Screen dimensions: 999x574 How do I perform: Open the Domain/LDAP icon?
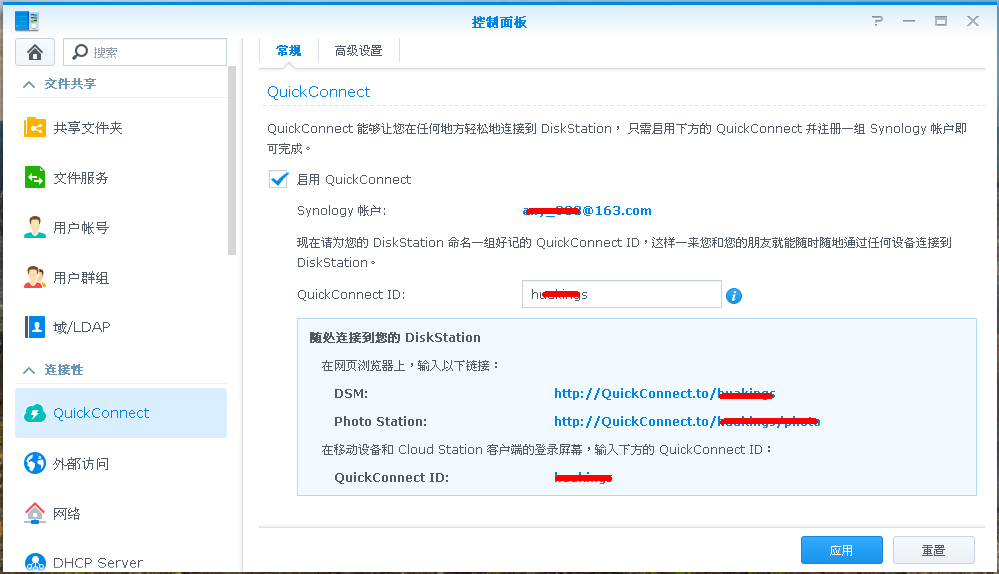click(x=35, y=327)
